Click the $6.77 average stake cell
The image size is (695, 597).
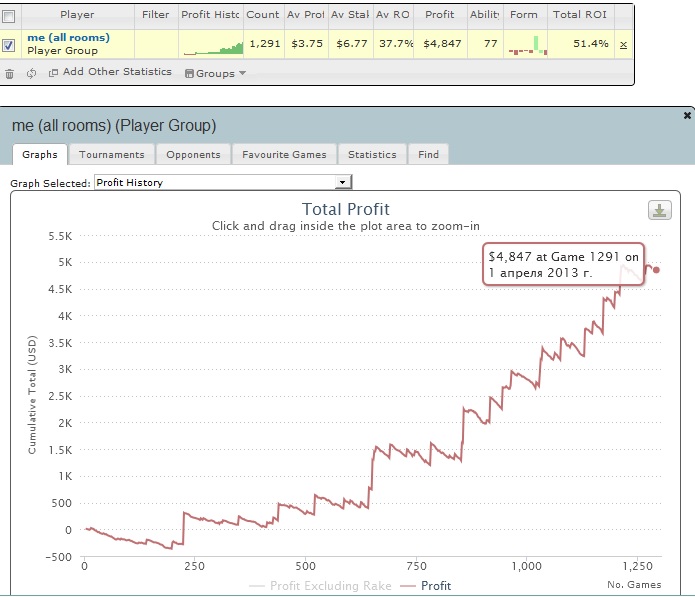(x=351, y=43)
